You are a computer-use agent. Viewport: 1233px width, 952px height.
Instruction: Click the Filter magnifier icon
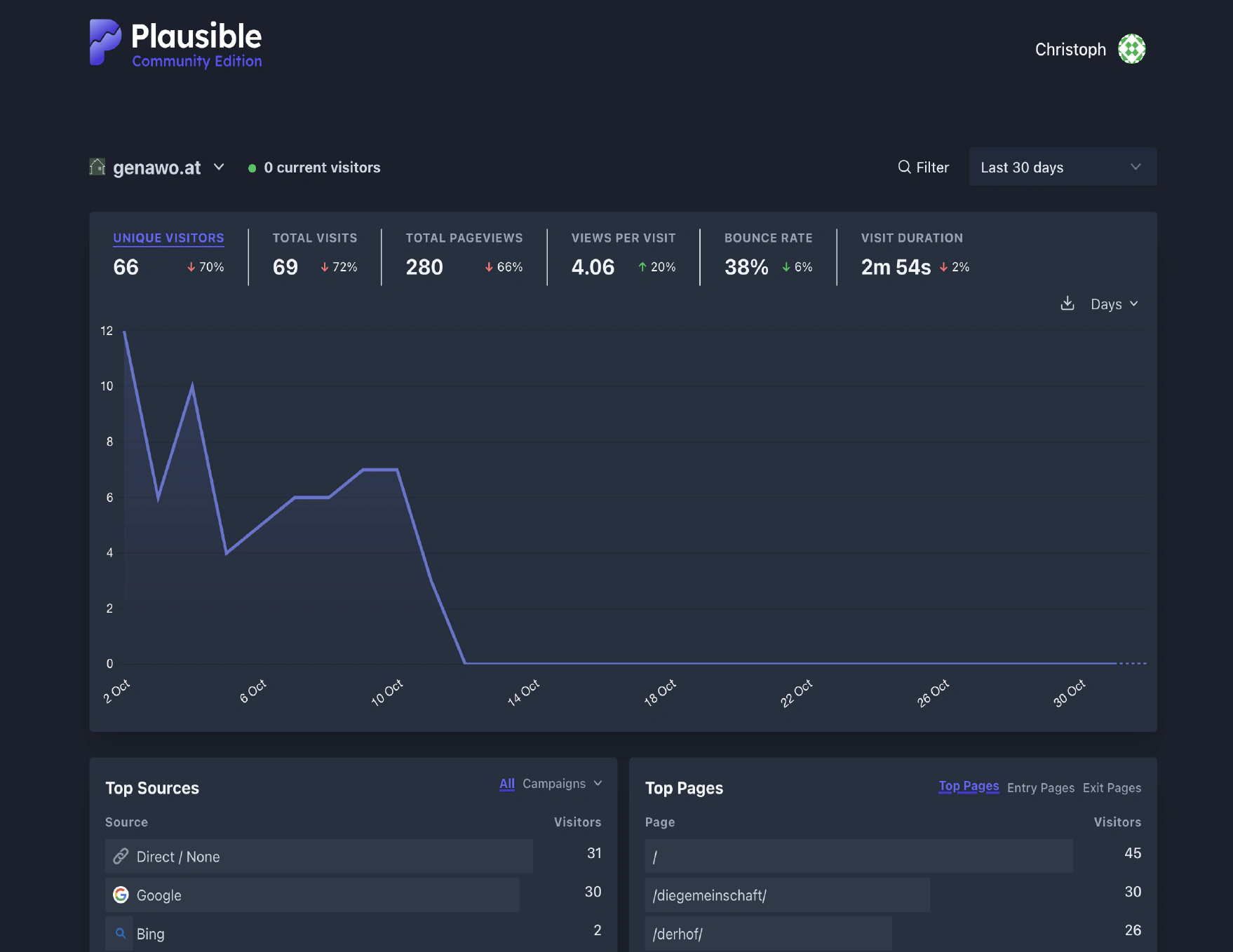(903, 167)
